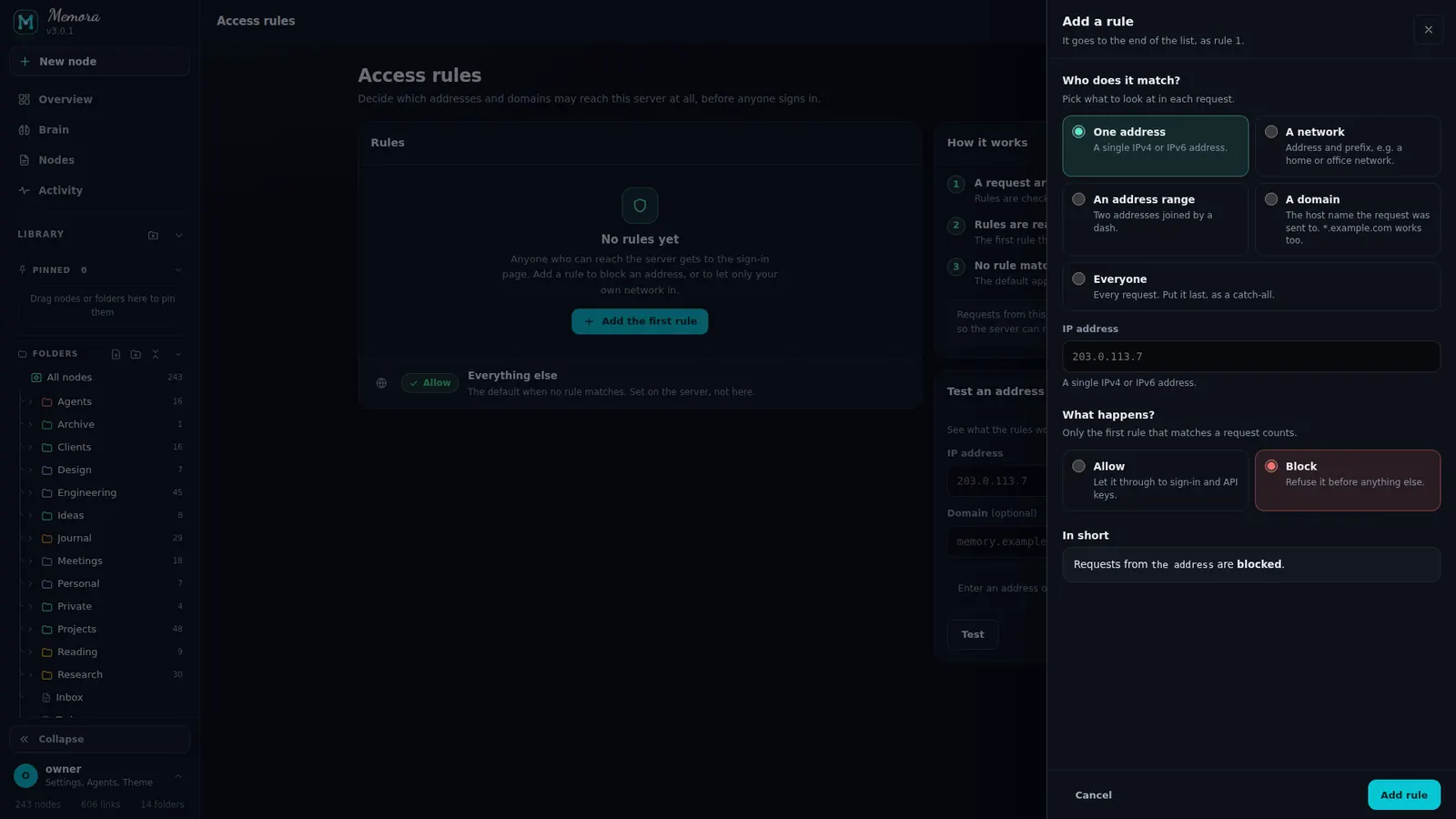Collapse the FOLDERS section chevron
1456x819 pixels.
coord(178,354)
